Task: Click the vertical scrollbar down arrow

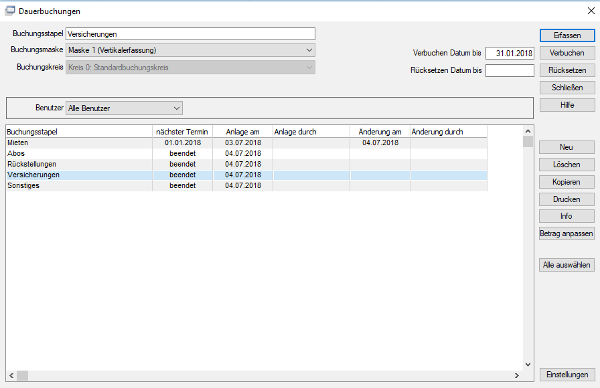Action: click(x=528, y=365)
